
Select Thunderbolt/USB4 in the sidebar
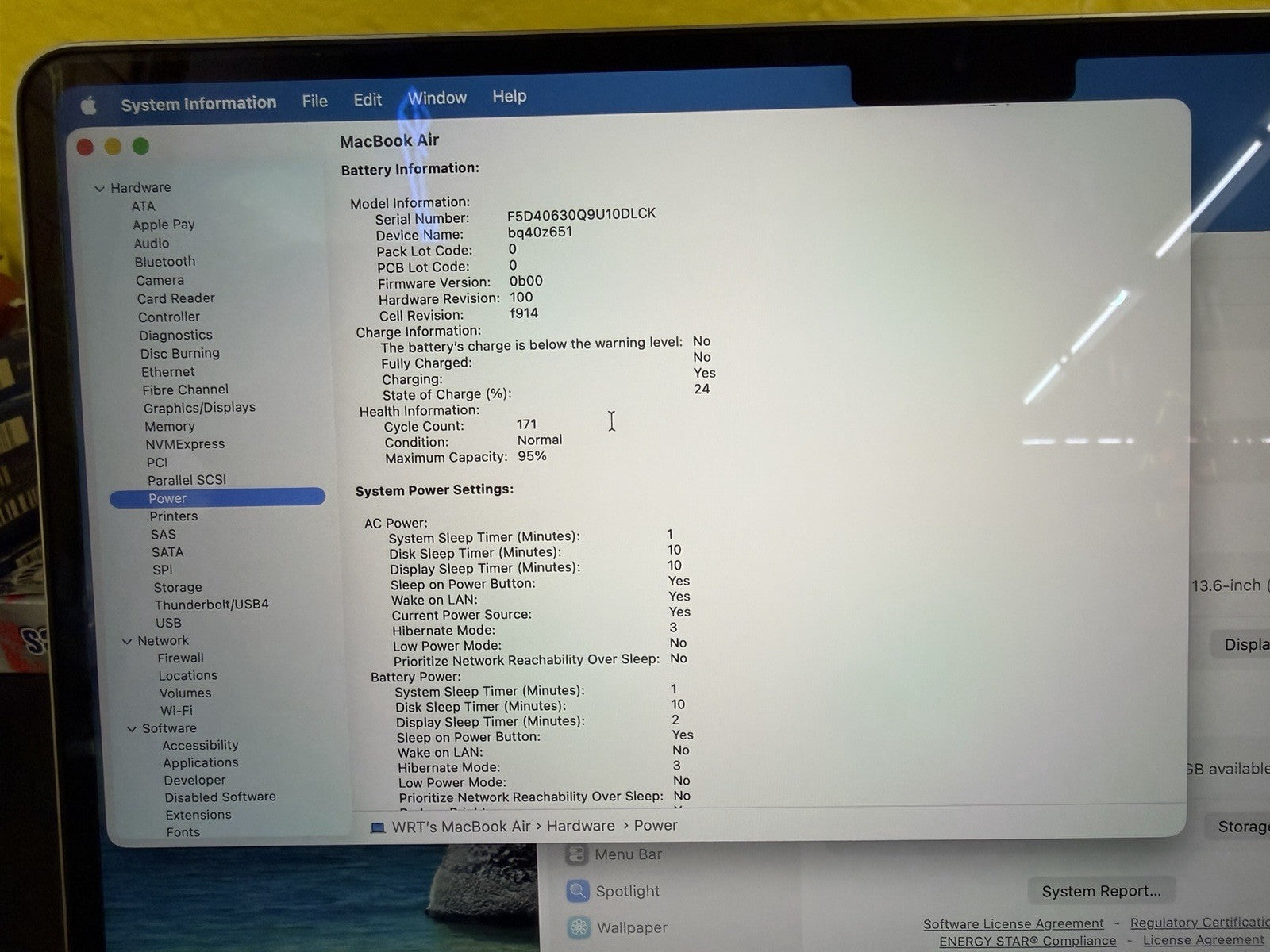pyautogui.click(x=211, y=605)
